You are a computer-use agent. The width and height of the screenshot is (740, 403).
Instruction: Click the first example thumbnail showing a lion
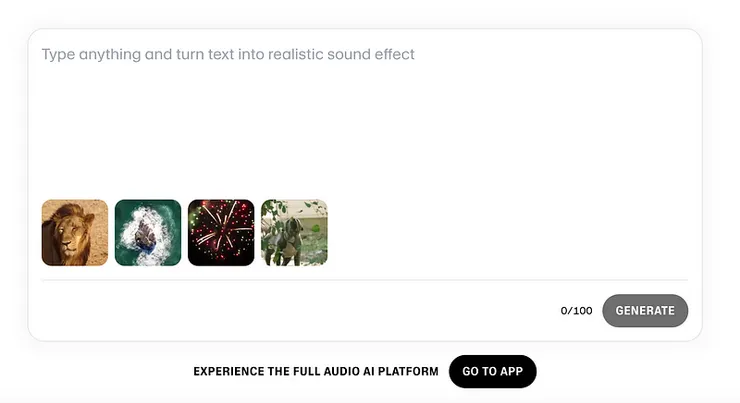[75, 233]
